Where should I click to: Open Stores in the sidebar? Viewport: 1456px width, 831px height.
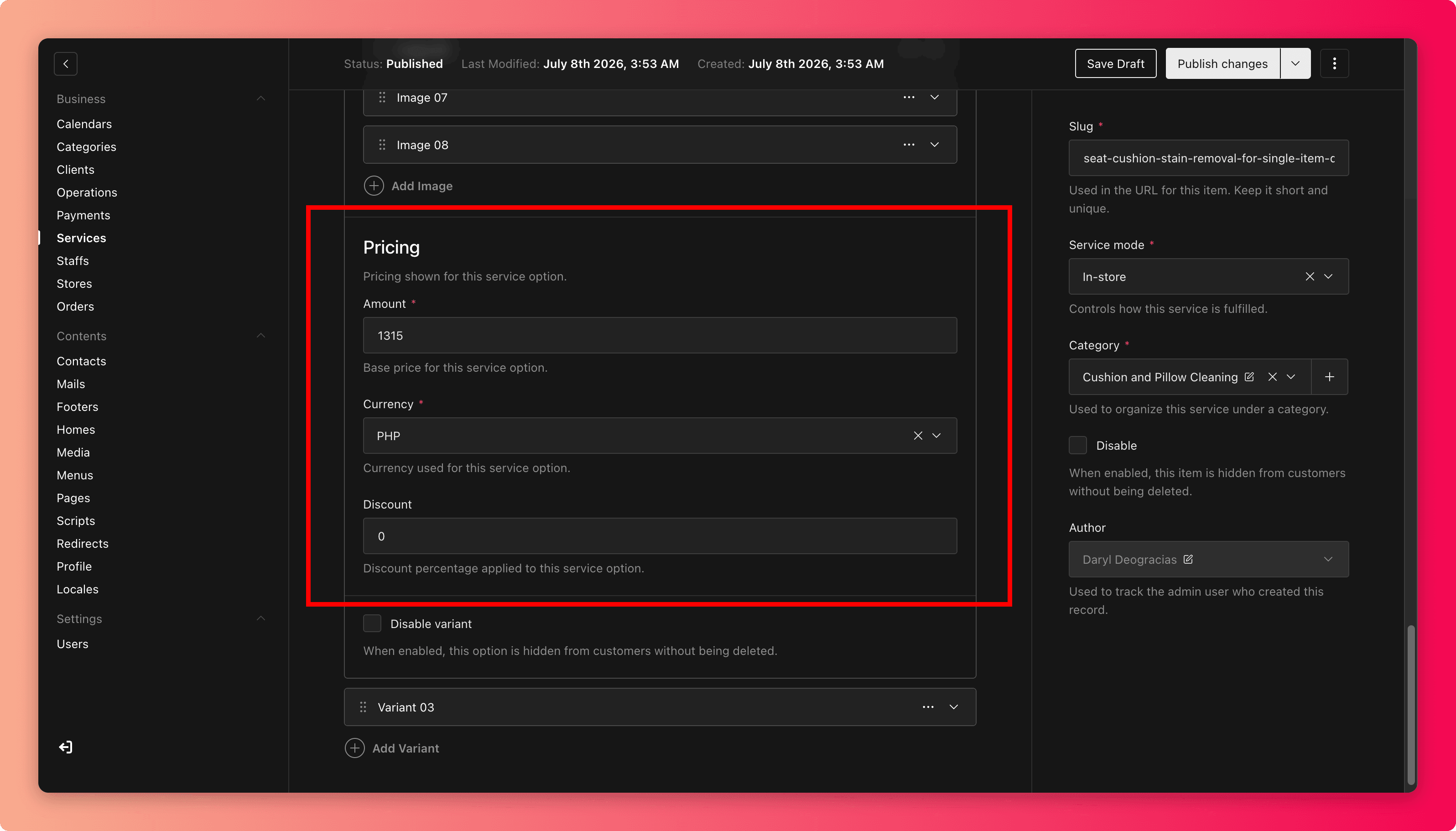[x=74, y=284]
